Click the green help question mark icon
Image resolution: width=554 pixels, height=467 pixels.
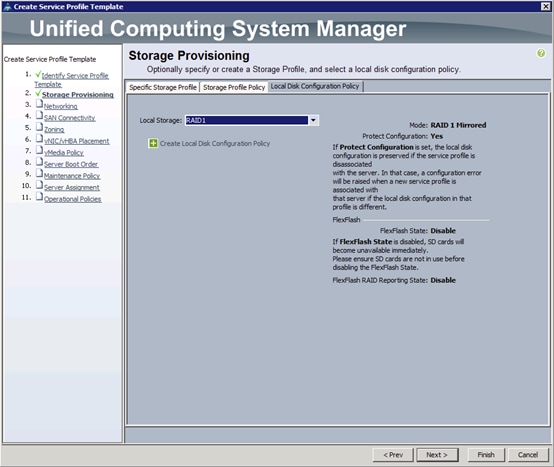coord(541,53)
